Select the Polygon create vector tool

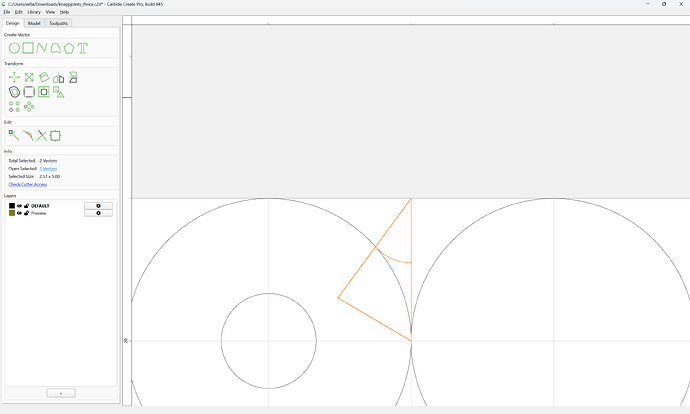coord(69,48)
